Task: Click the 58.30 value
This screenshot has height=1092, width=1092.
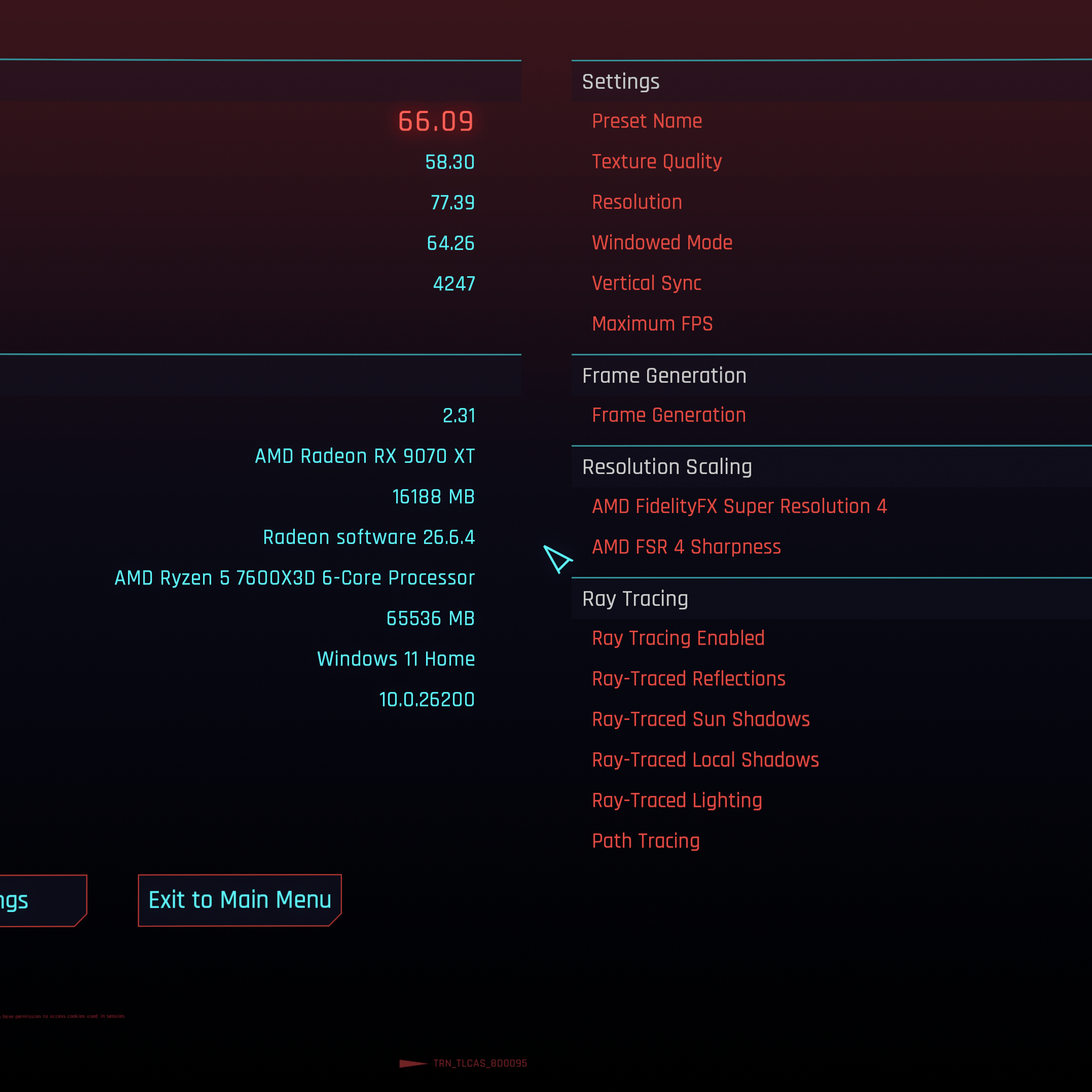Action: coord(450,162)
